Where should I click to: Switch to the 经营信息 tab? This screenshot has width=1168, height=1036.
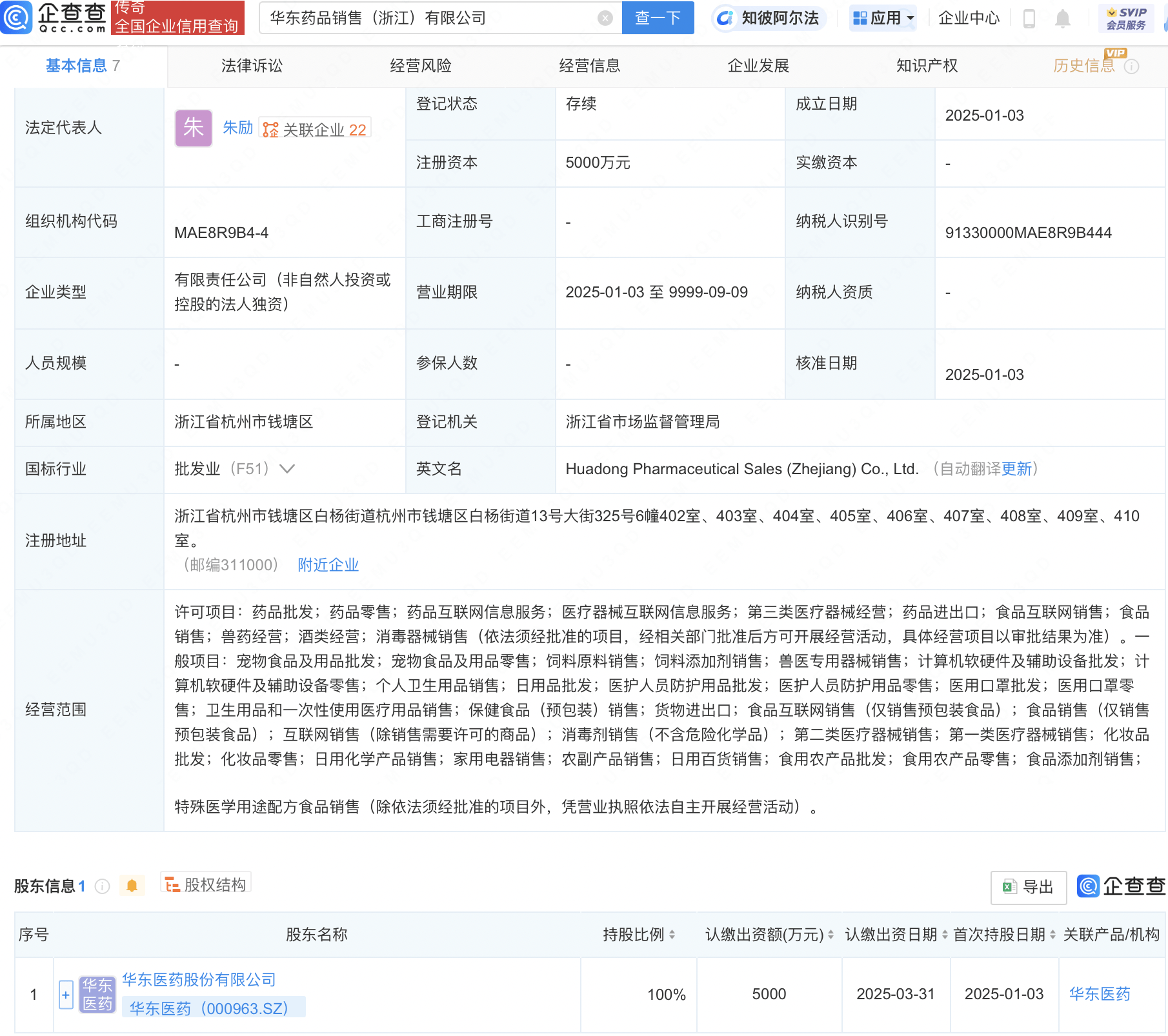589,66
